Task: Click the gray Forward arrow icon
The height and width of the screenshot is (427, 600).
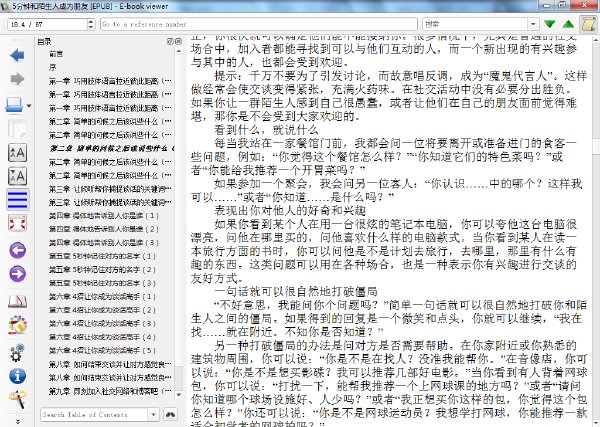Action: [17, 79]
